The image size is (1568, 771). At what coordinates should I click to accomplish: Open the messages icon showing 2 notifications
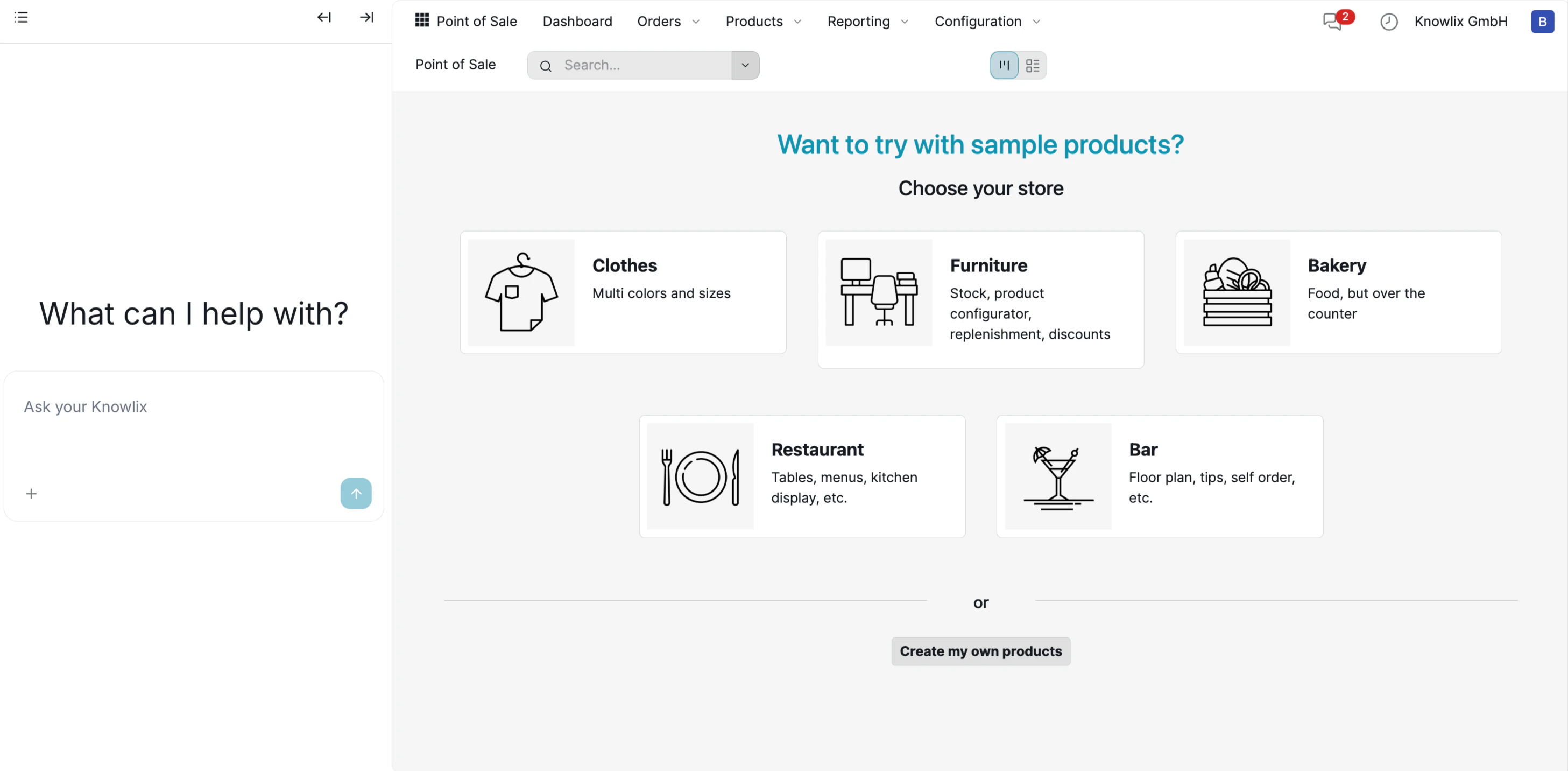coord(1332,22)
